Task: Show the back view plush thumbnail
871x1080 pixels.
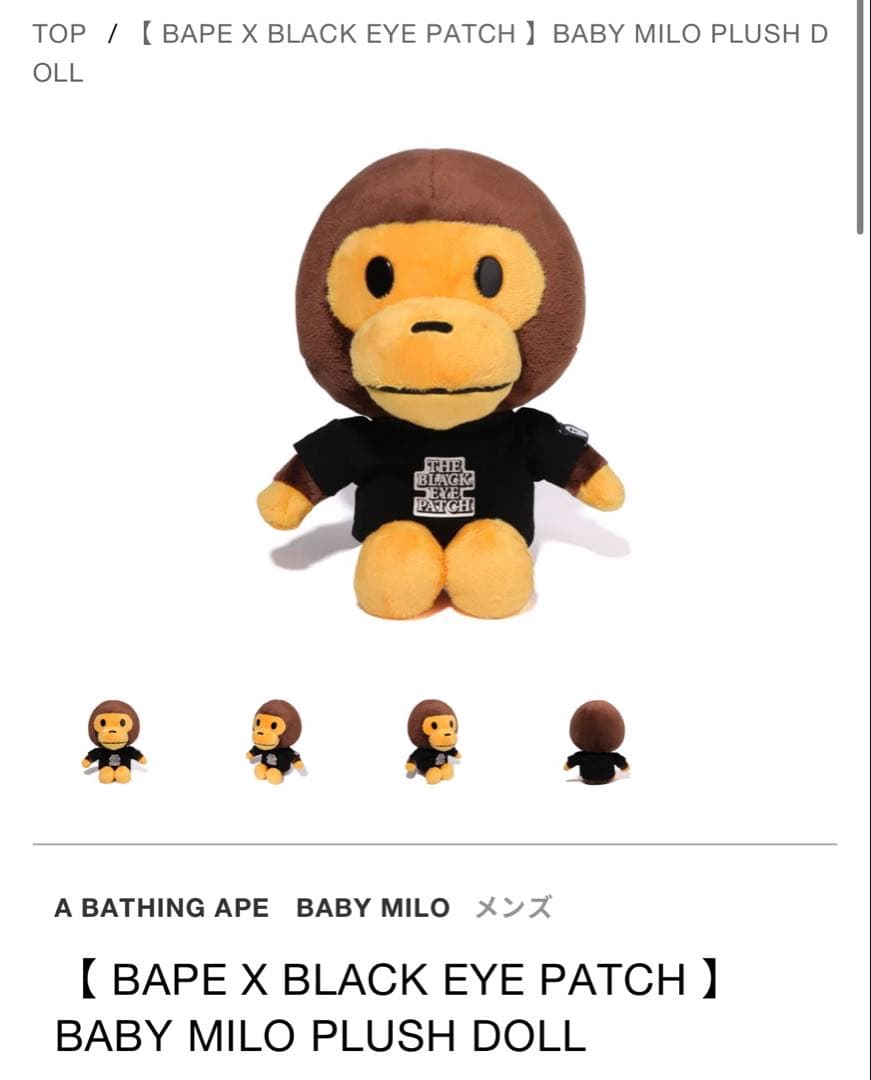Action: point(596,742)
